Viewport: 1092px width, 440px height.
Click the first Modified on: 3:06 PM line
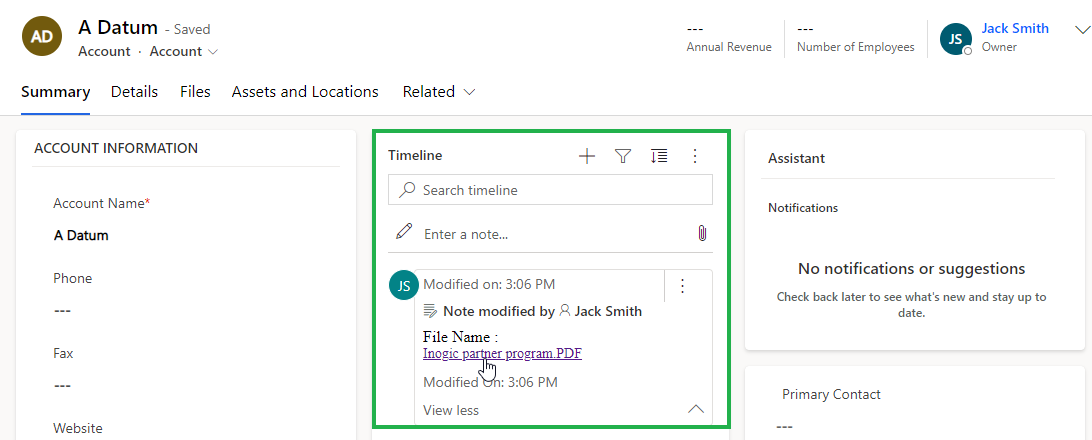click(489, 284)
